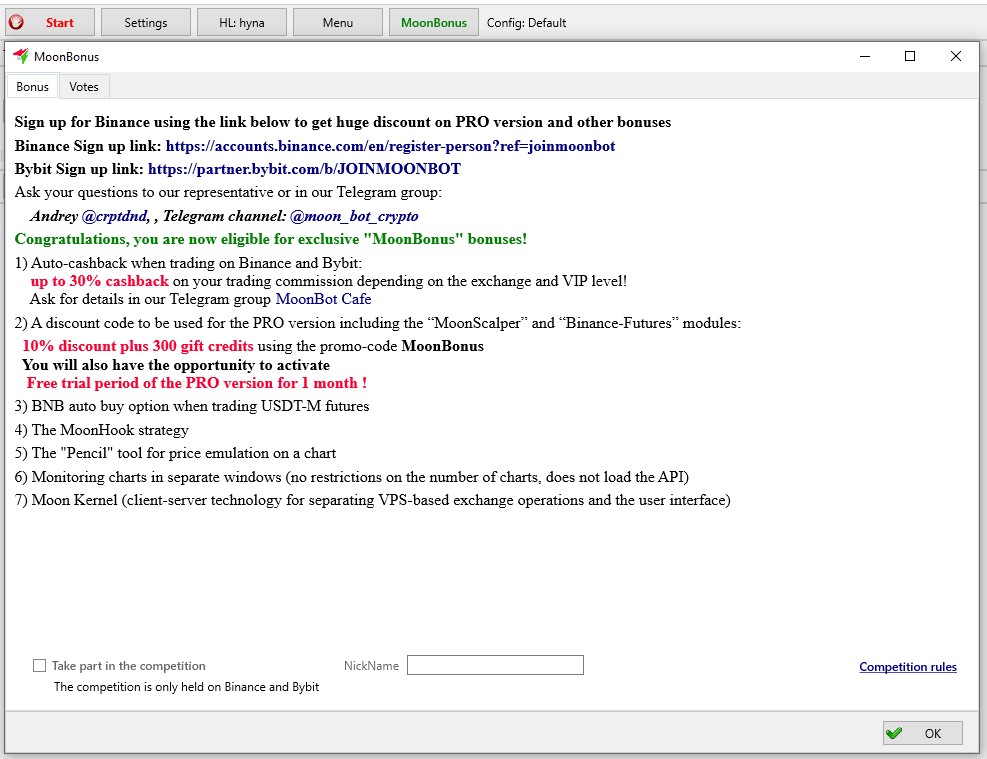Image resolution: width=987 pixels, height=759 pixels.
Task: Maximize the MoonBonus dialog window
Action: pos(909,57)
